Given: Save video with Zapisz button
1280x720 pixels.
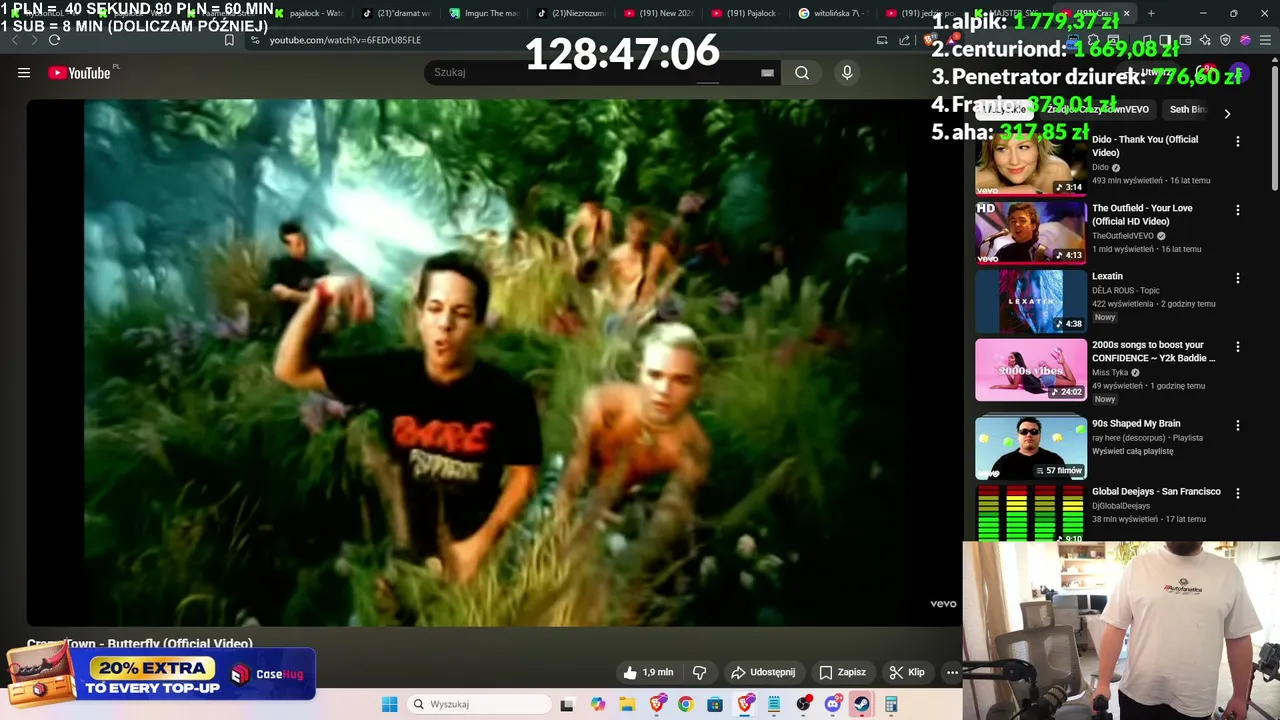Looking at the screenshot, I should click(x=842, y=672).
